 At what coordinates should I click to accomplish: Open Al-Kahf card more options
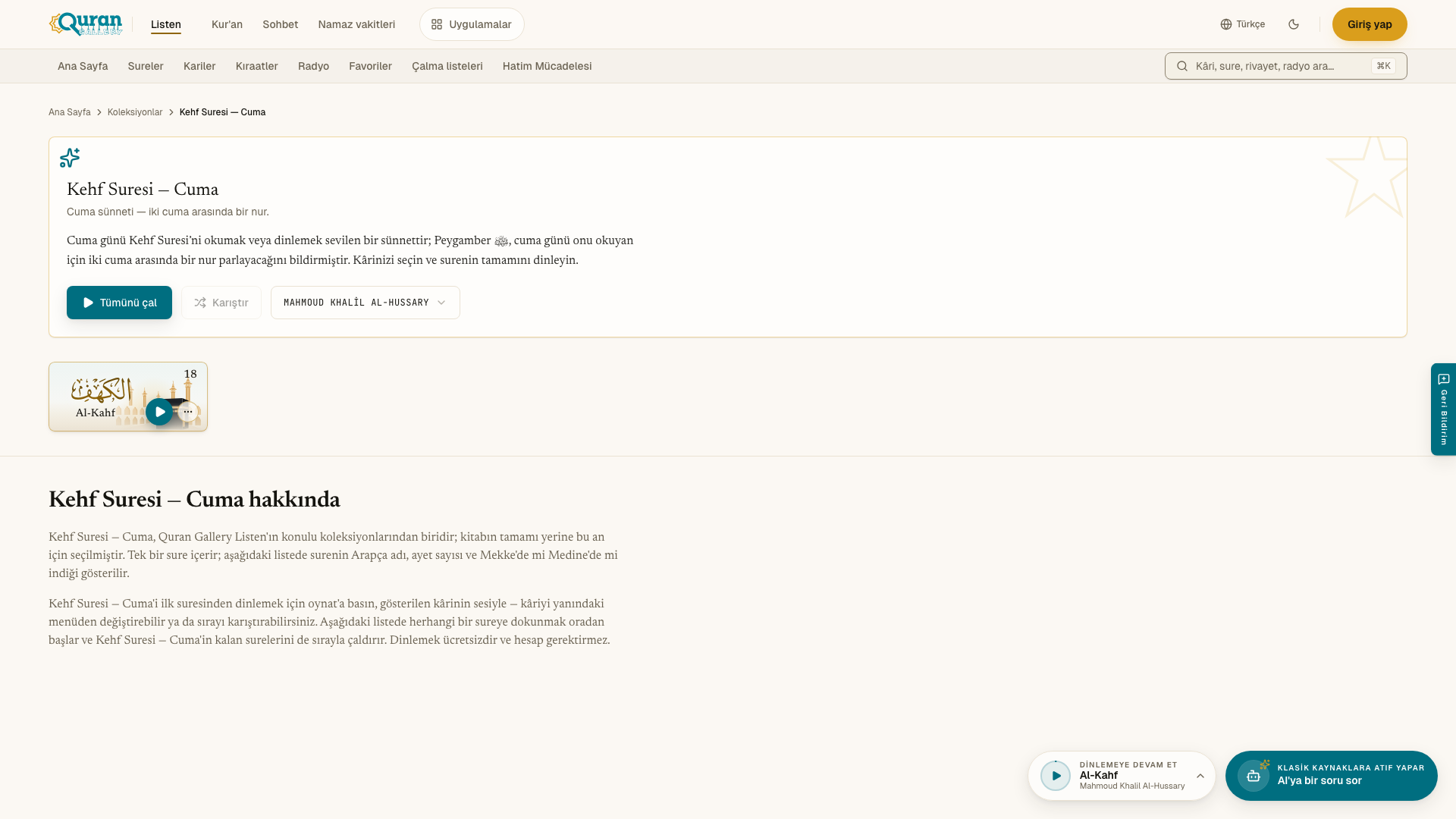(188, 412)
